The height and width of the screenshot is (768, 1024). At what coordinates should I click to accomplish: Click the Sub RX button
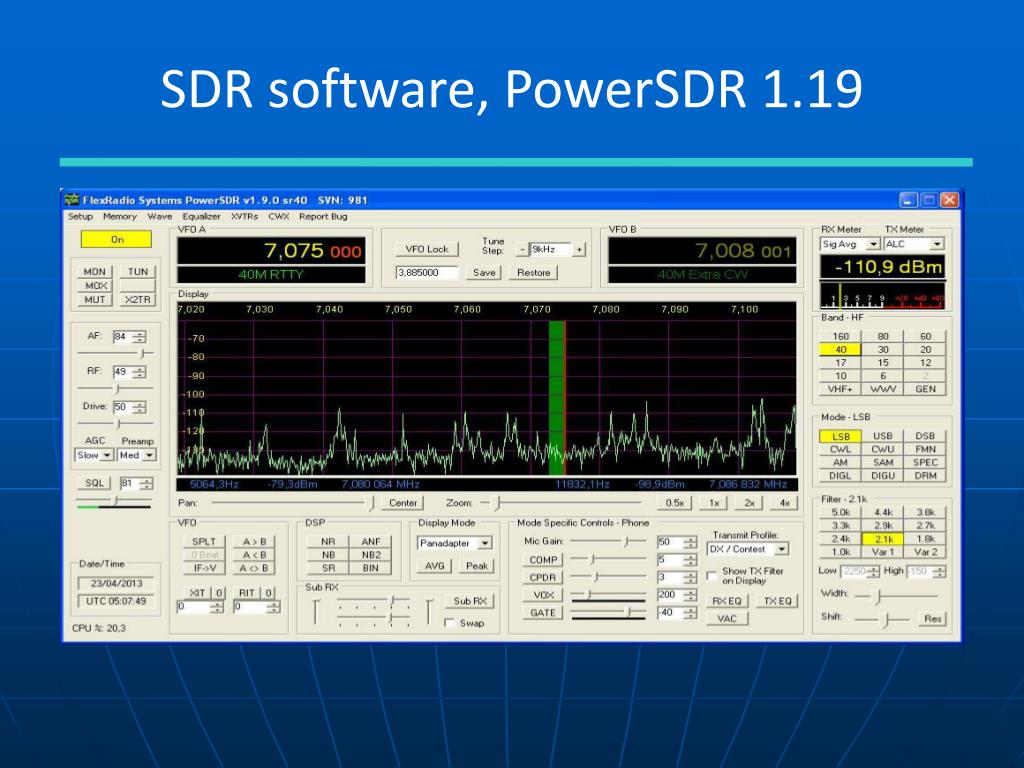(470, 601)
